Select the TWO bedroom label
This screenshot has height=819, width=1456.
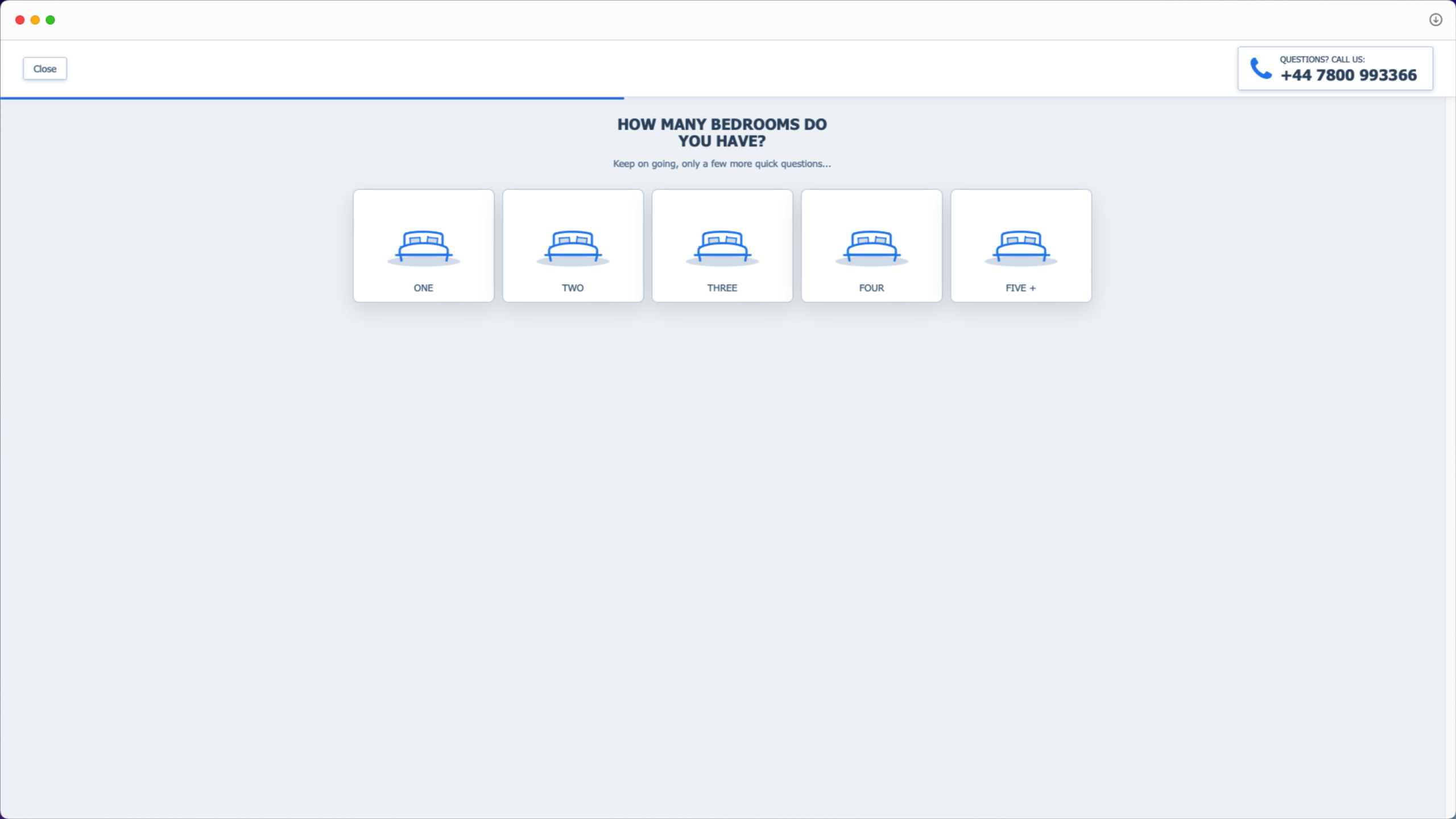pos(573,288)
